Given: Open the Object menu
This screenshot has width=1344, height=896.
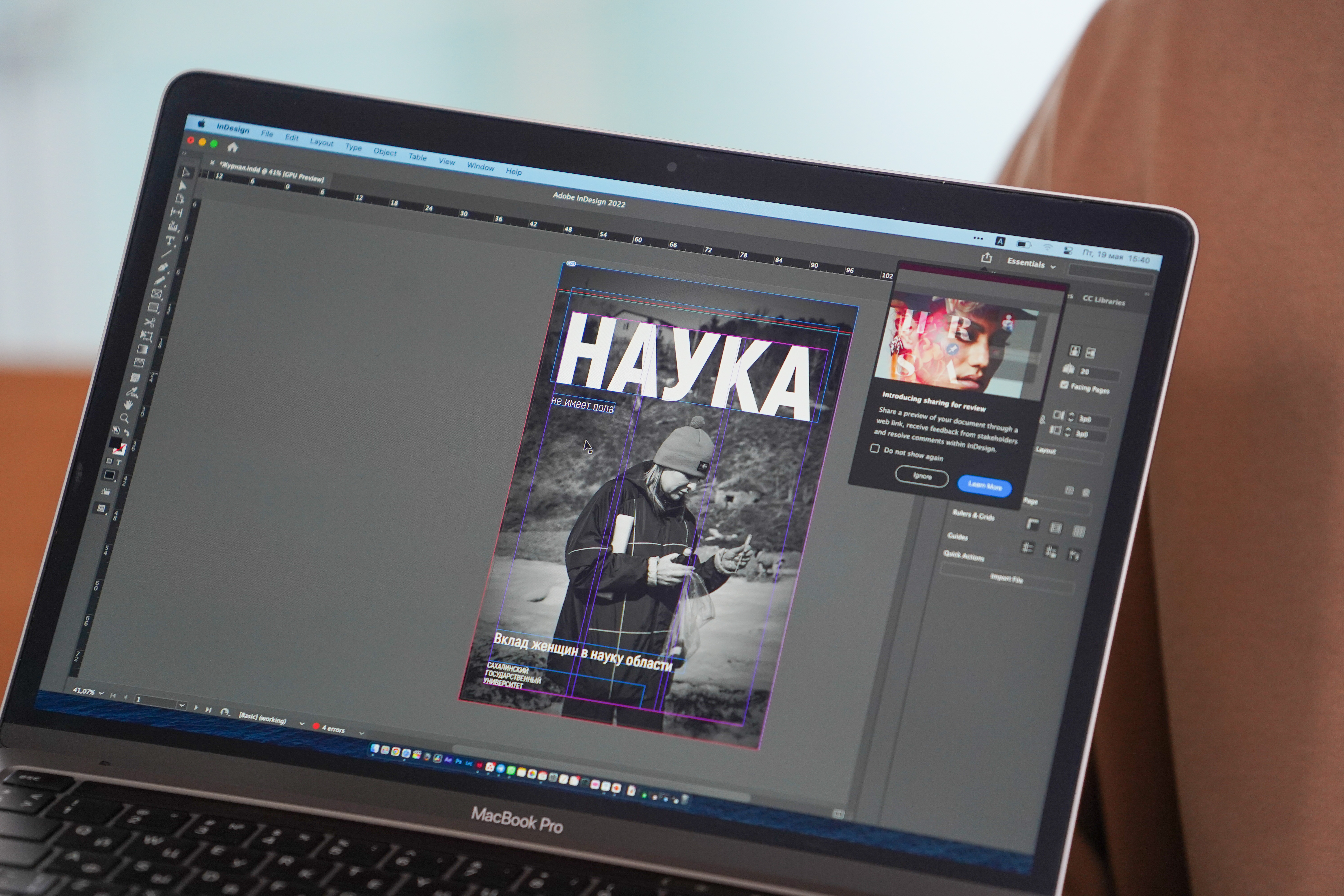Looking at the screenshot, I should 385,152.
